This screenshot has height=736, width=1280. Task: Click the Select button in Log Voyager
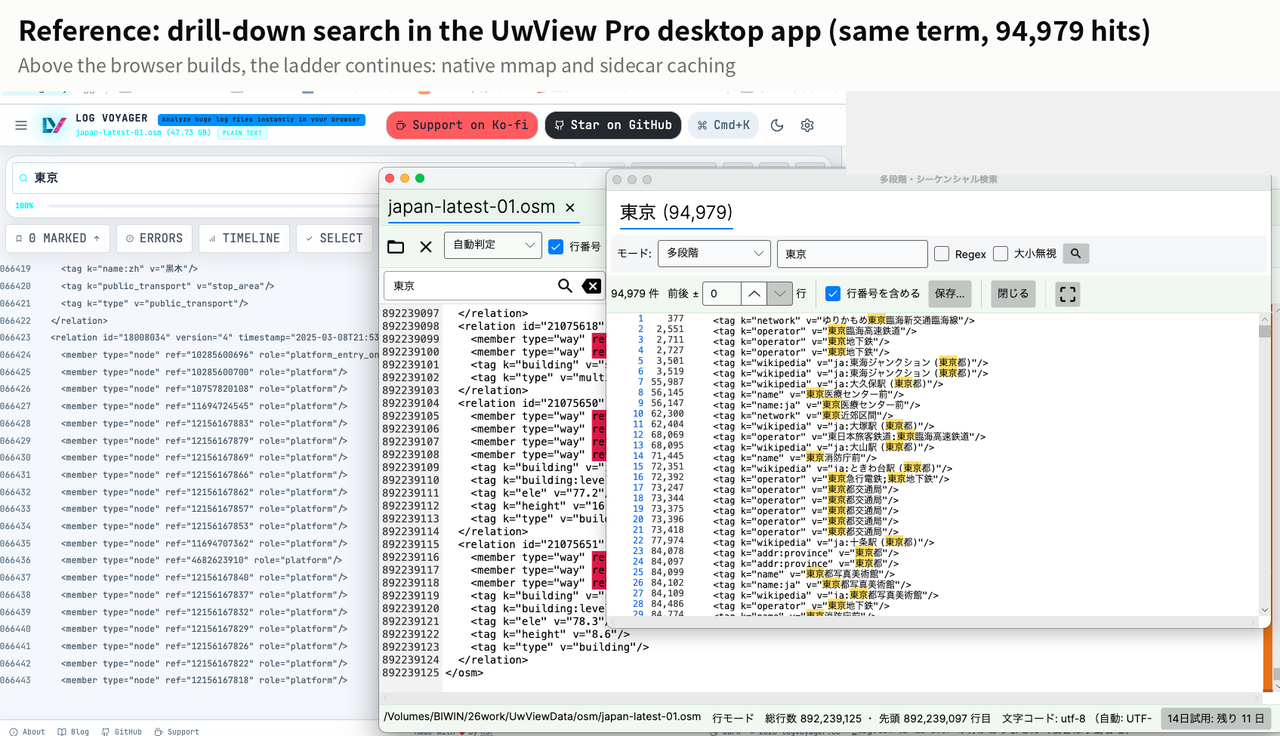click(335, 238)
